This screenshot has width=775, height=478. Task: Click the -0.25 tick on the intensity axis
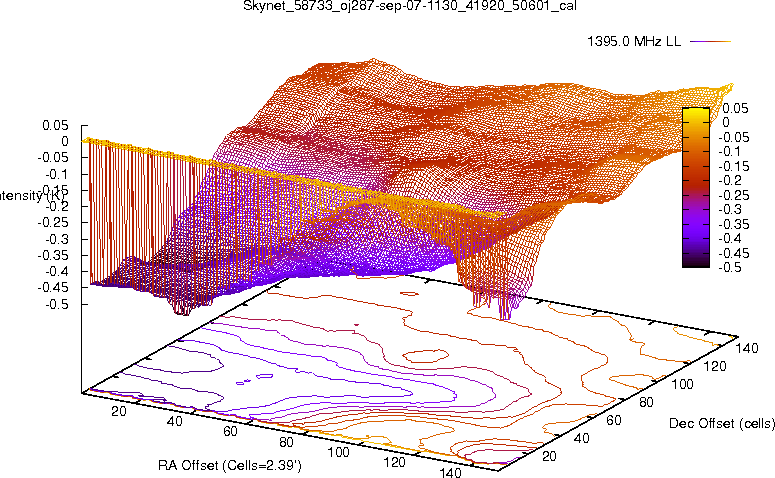[x=53, y=222]
